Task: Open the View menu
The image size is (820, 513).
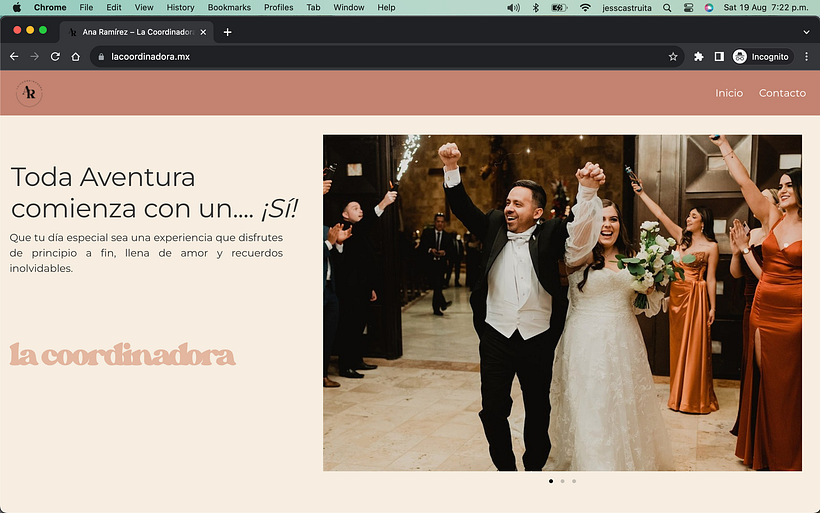Action: pos(144,7)
